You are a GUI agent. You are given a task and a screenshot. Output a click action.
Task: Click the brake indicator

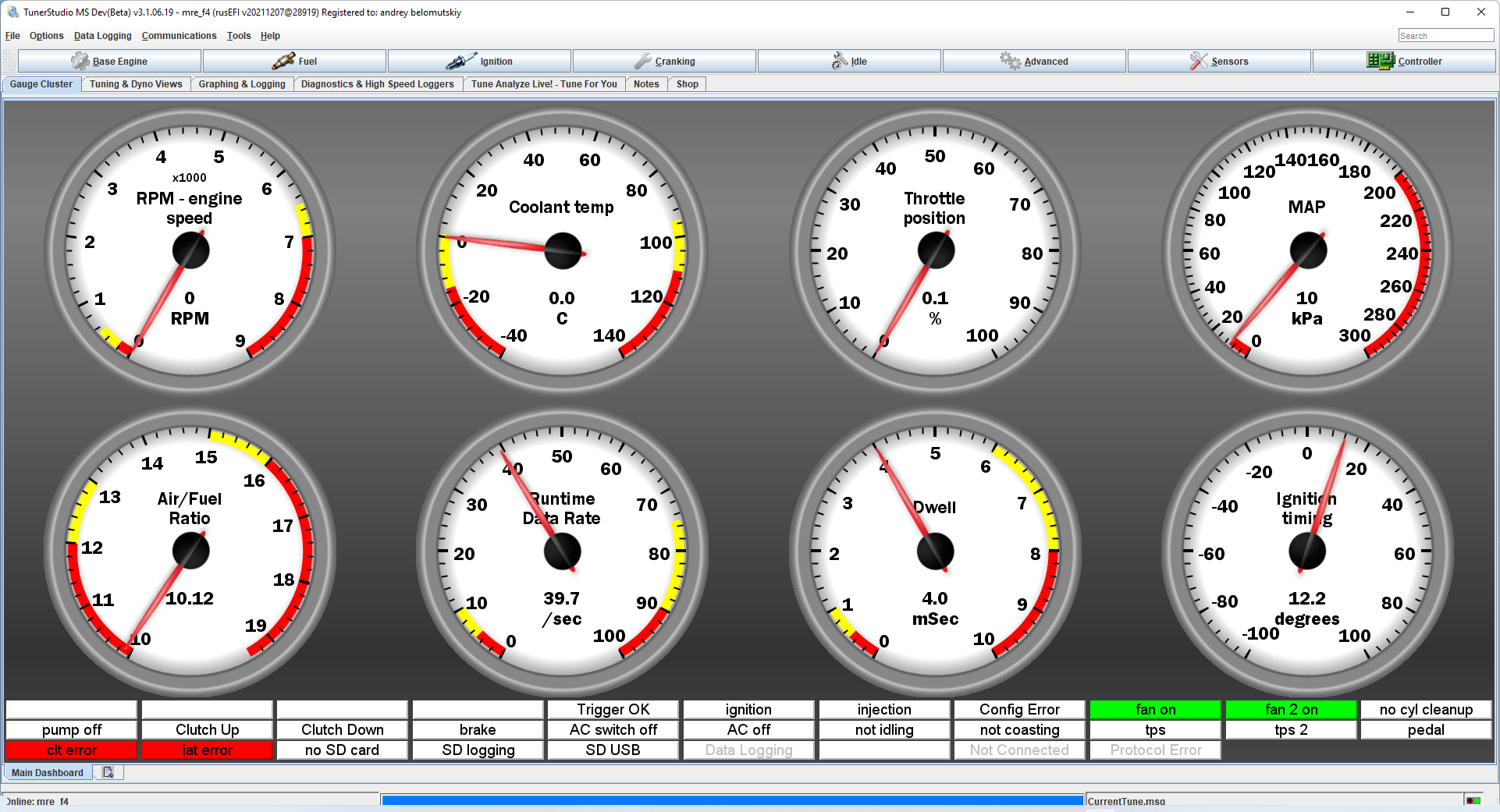478,729
